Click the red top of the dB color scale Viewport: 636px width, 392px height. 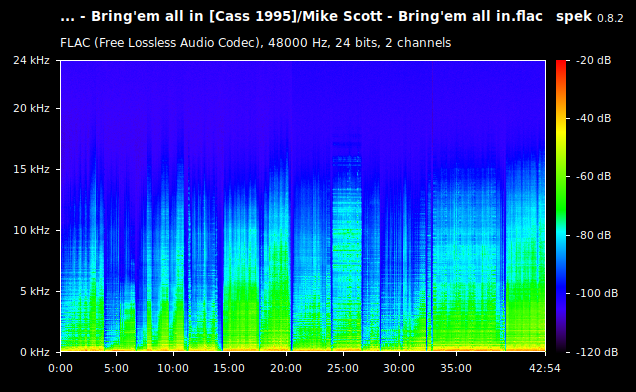click(561, 65)
